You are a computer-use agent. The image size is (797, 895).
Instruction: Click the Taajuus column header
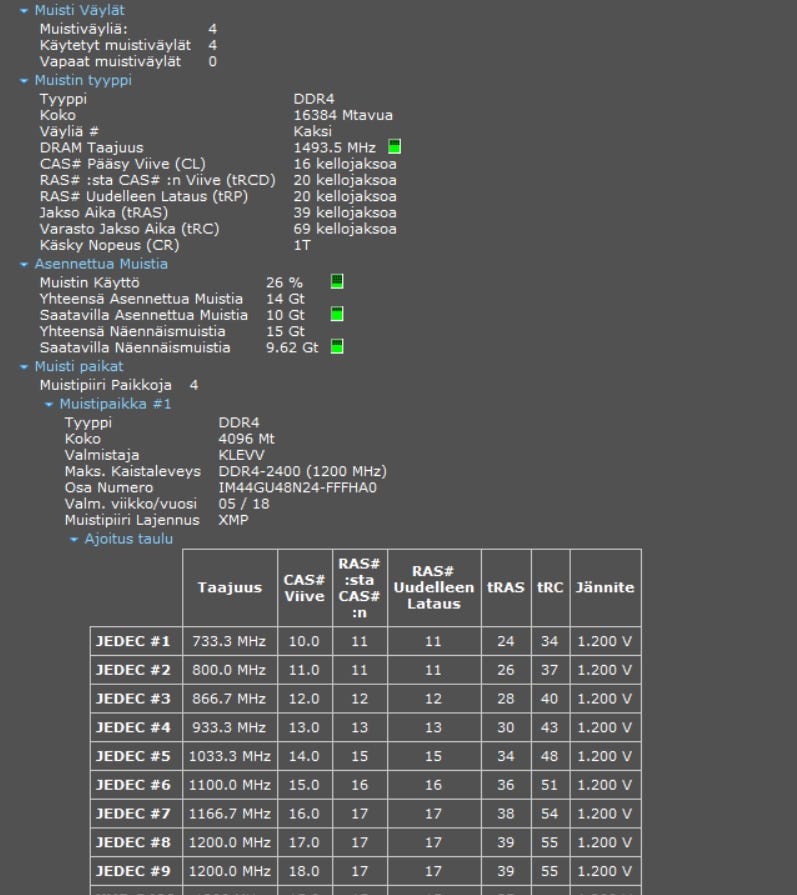coord(230,588)
